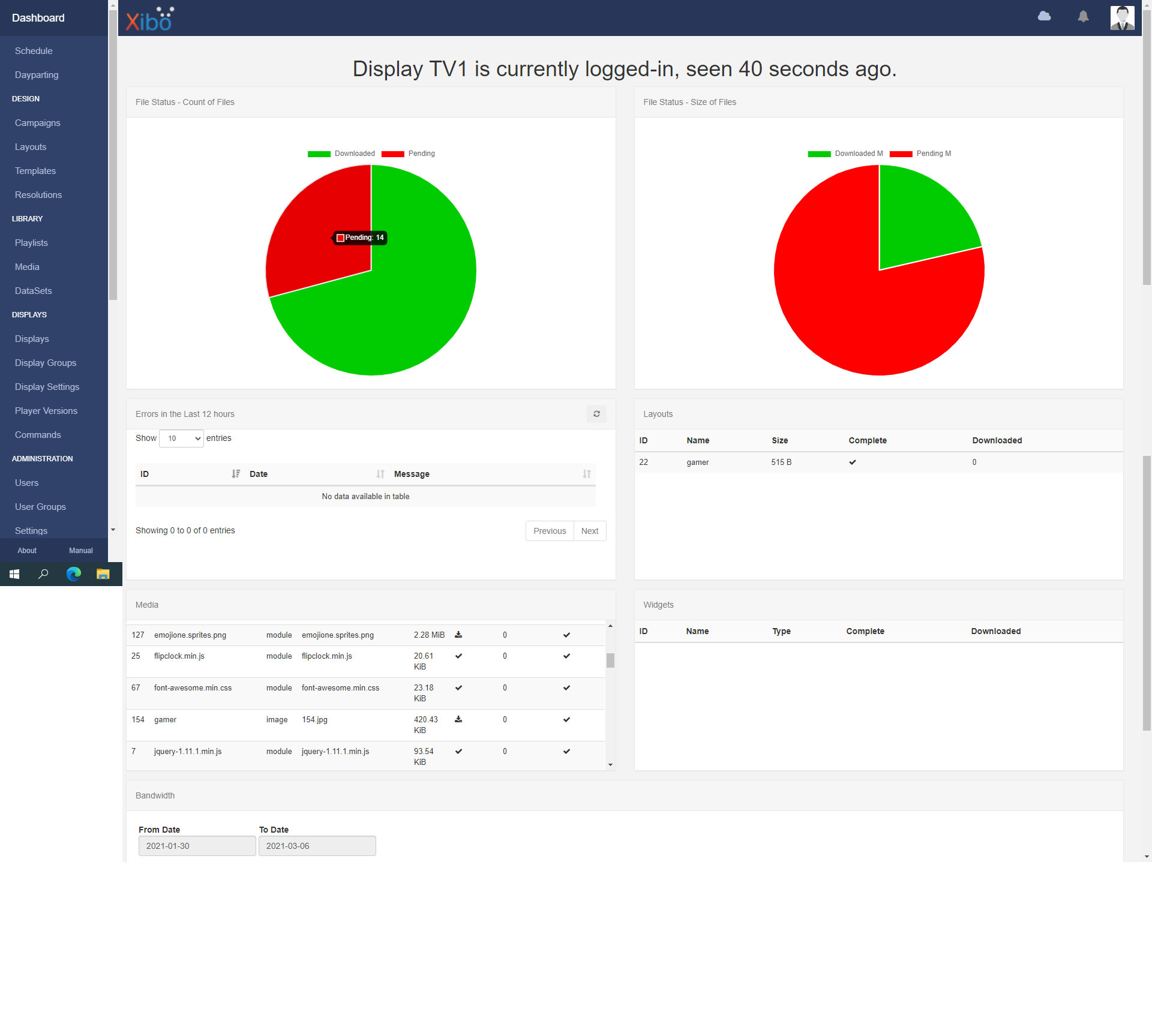The width and height of the screenshot is (1152, 1036).
Task: Go to Schedule page
Action: coord(34,51)
